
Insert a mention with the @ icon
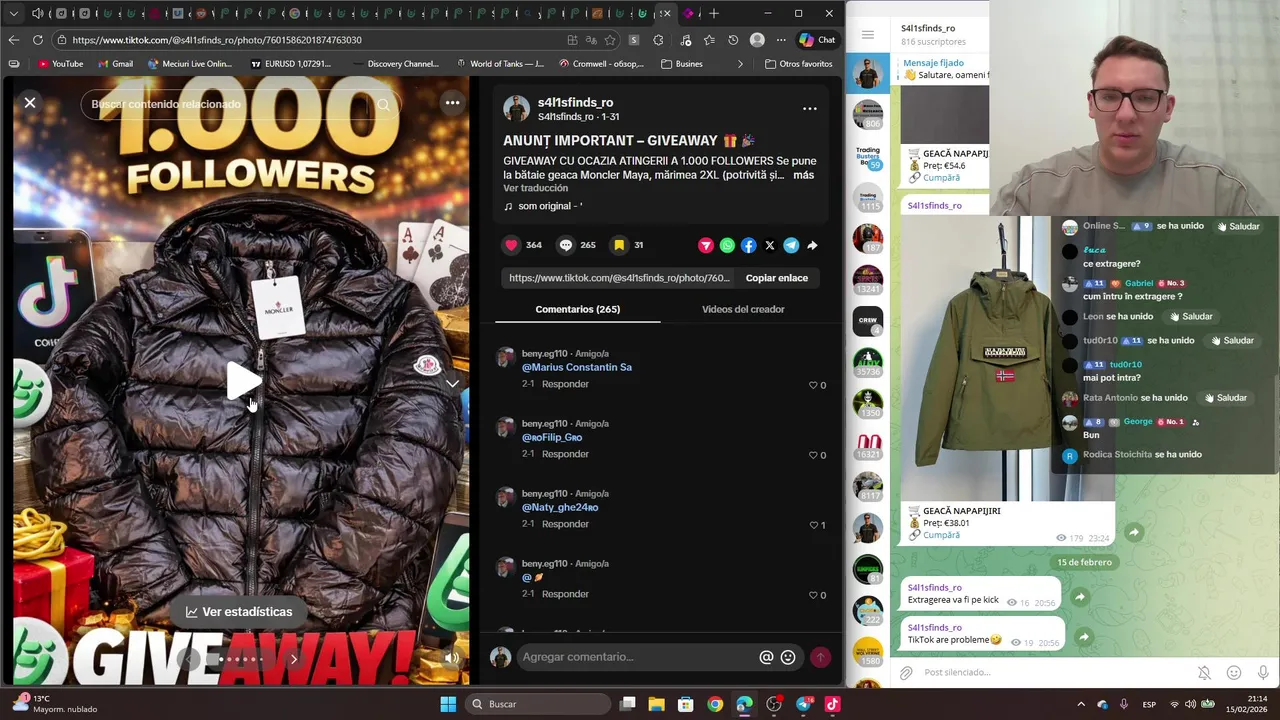point(766,657)
